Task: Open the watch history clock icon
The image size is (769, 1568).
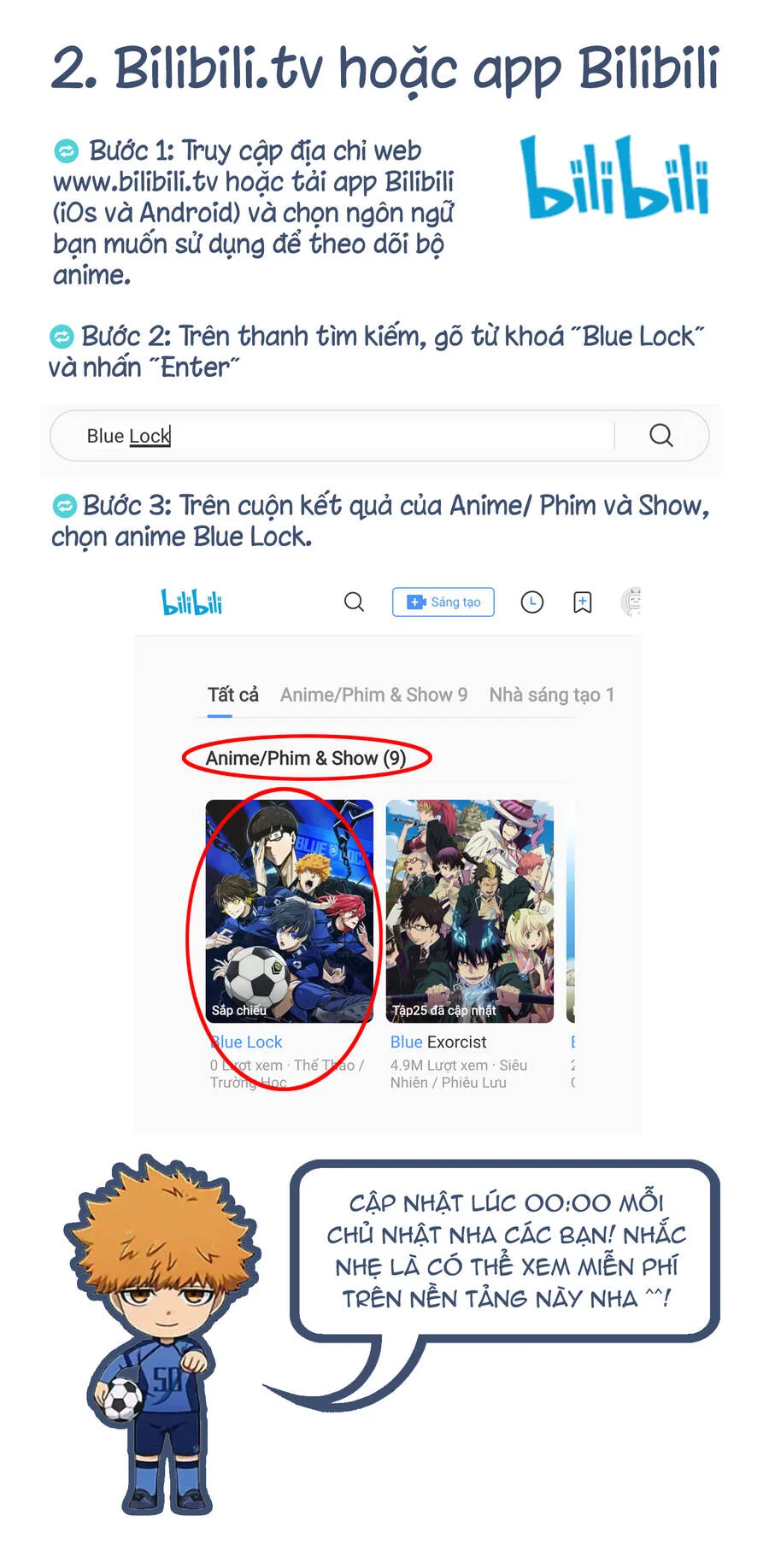Action: (532, 602)
